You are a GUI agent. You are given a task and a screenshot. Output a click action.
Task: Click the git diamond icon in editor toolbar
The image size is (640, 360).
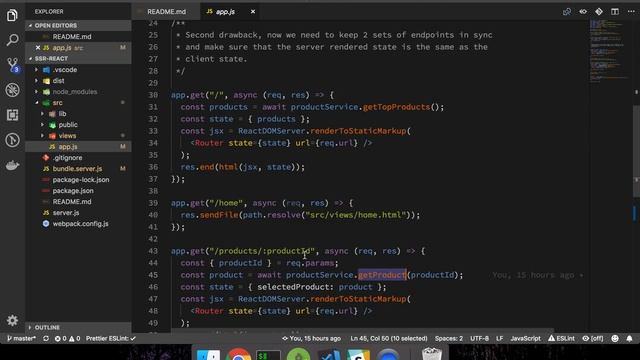(599, 11)
